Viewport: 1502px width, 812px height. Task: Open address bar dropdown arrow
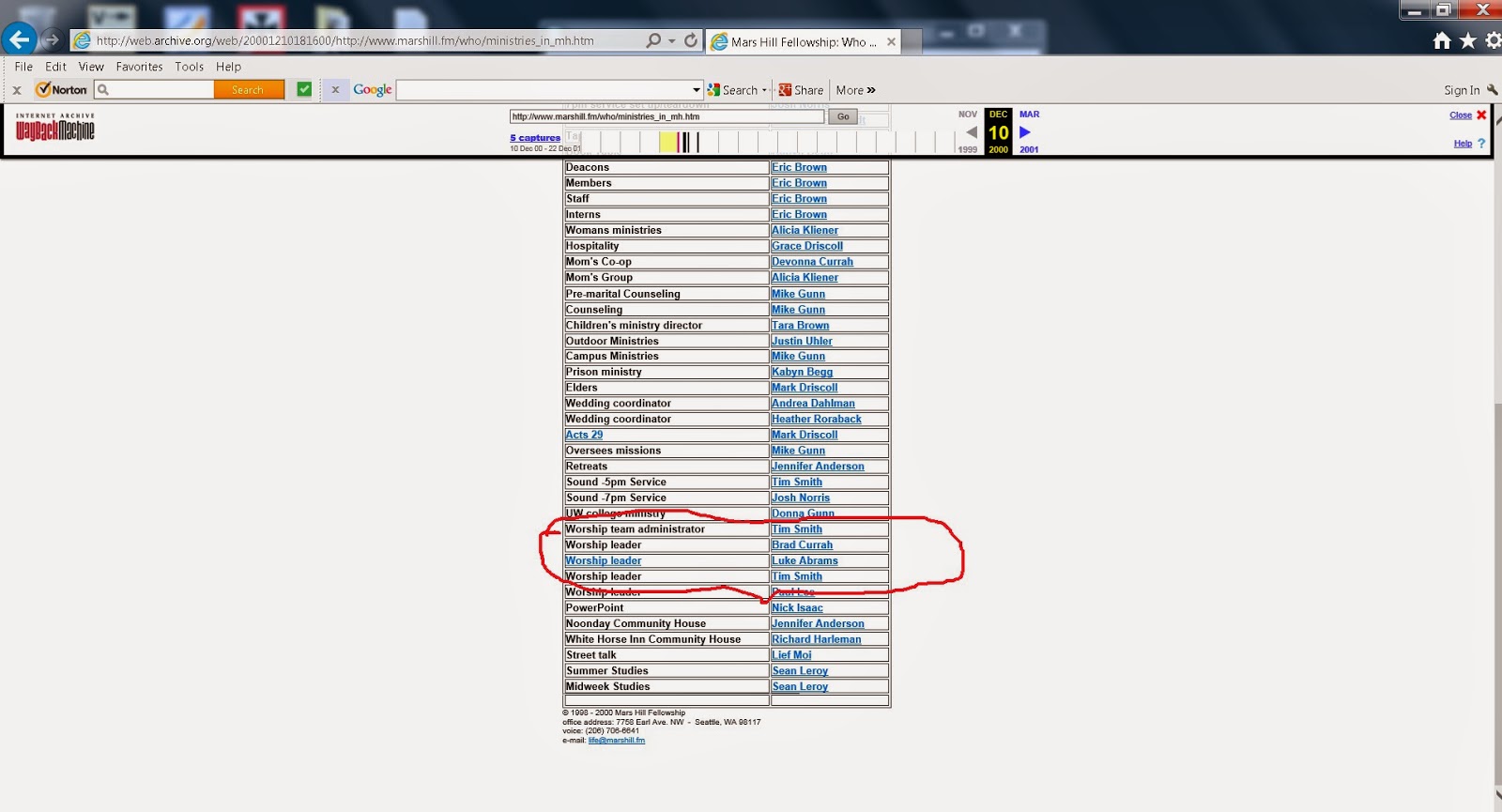[671, 41]
